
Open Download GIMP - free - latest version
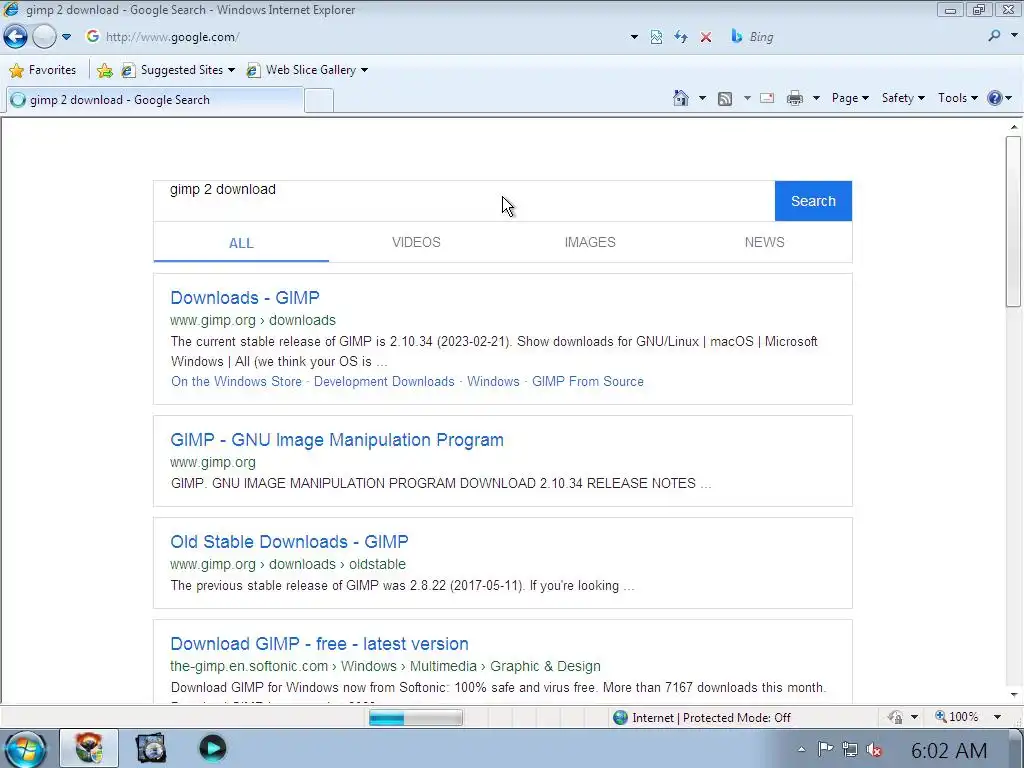pos(319,644)
